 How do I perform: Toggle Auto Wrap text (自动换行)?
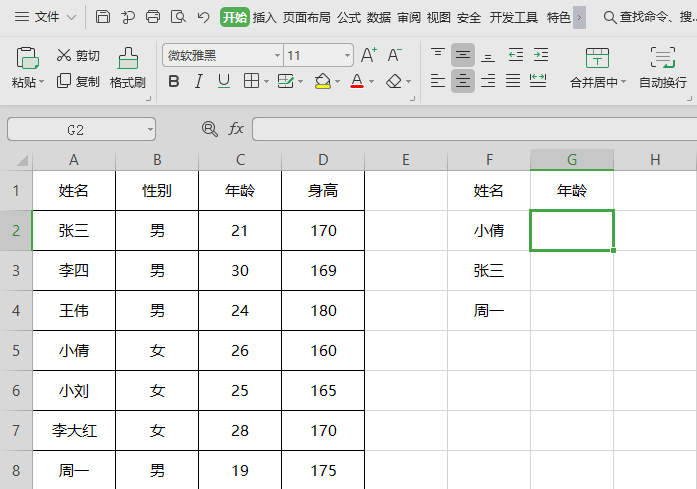662,68
